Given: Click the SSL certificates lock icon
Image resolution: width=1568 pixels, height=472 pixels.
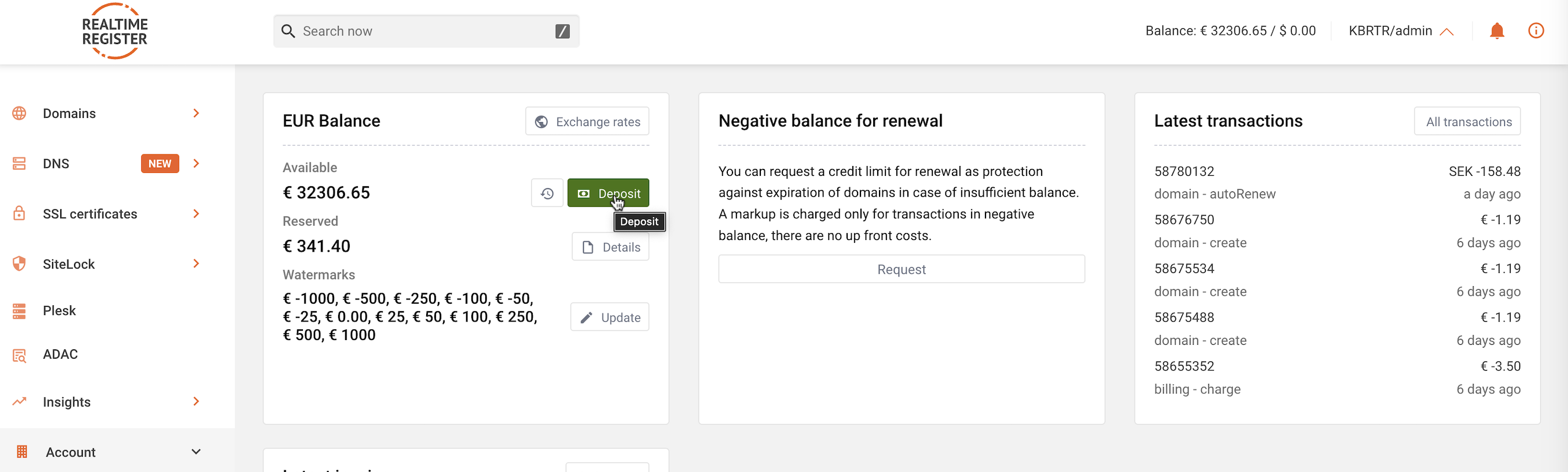Looking at the screenshot, I should pyautogui.click(x=20, y=213).
